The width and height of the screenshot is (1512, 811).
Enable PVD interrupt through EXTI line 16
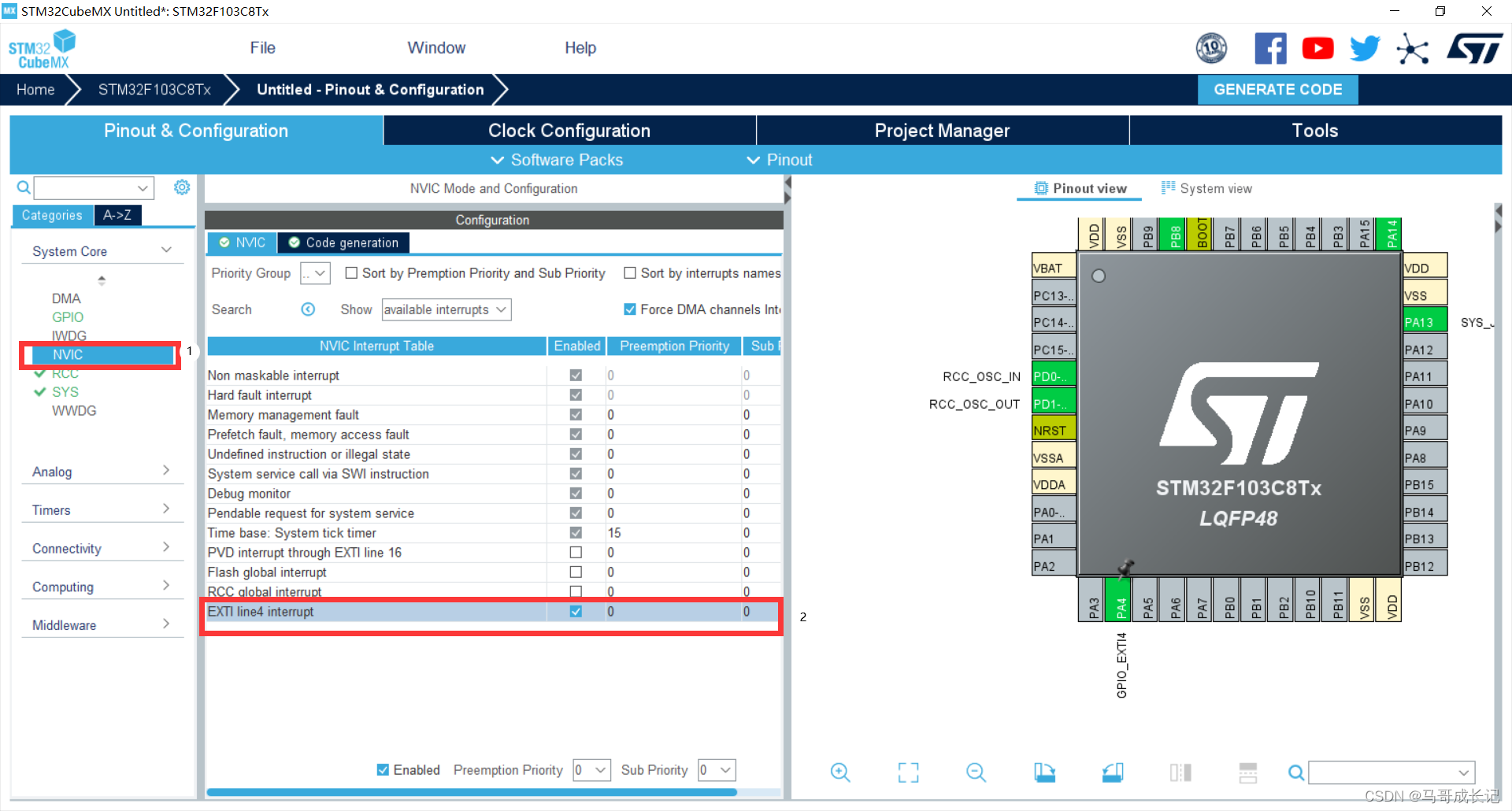tap(576, 553)
